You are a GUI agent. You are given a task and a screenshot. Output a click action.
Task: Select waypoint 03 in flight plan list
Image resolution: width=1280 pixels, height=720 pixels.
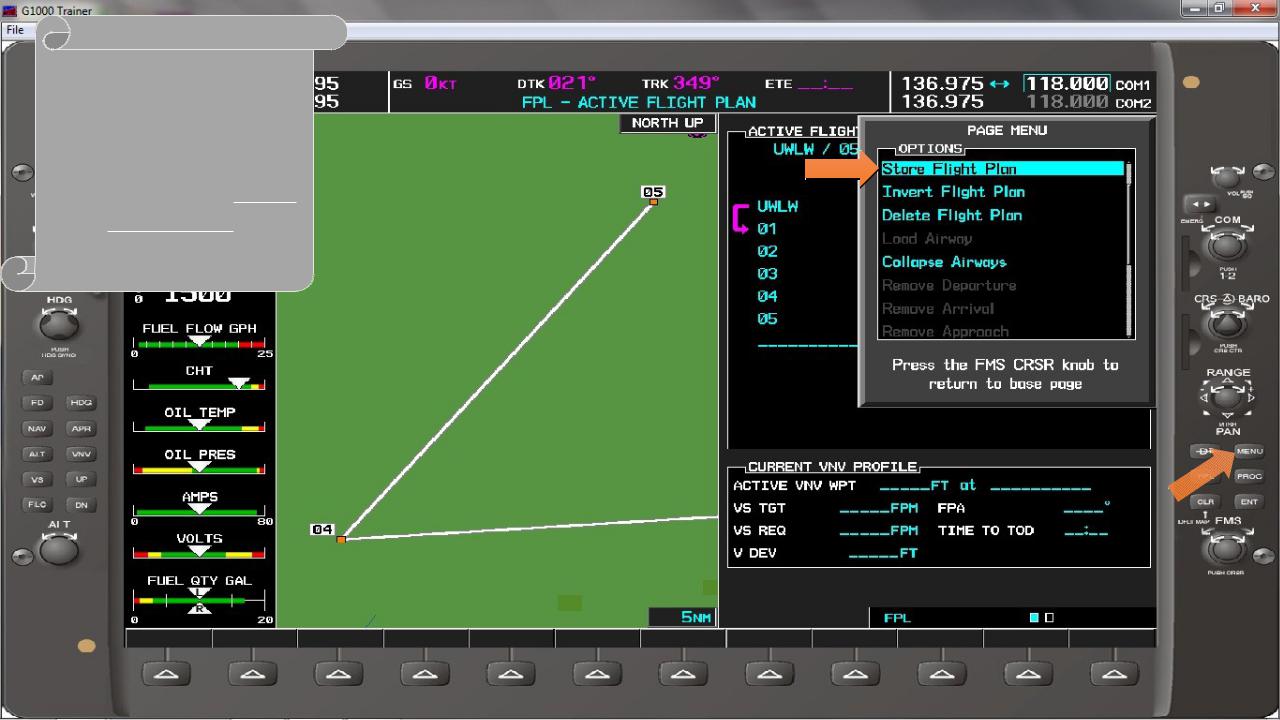pos(767,274)
